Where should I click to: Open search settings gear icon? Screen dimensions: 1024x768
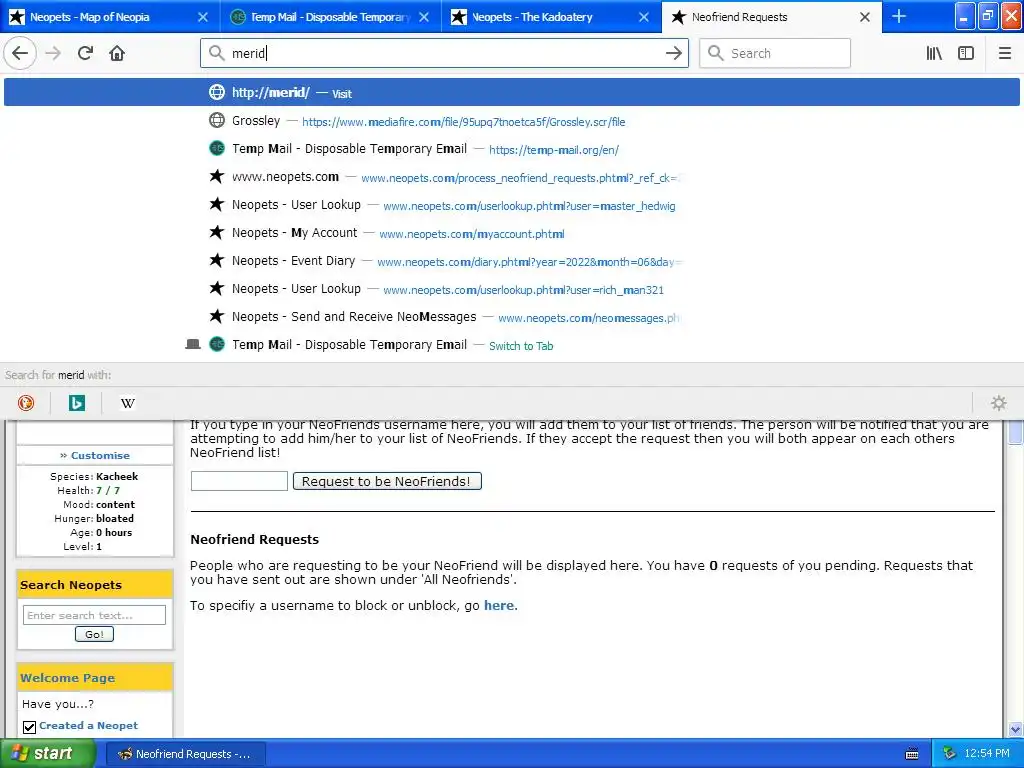coord(999,403)
